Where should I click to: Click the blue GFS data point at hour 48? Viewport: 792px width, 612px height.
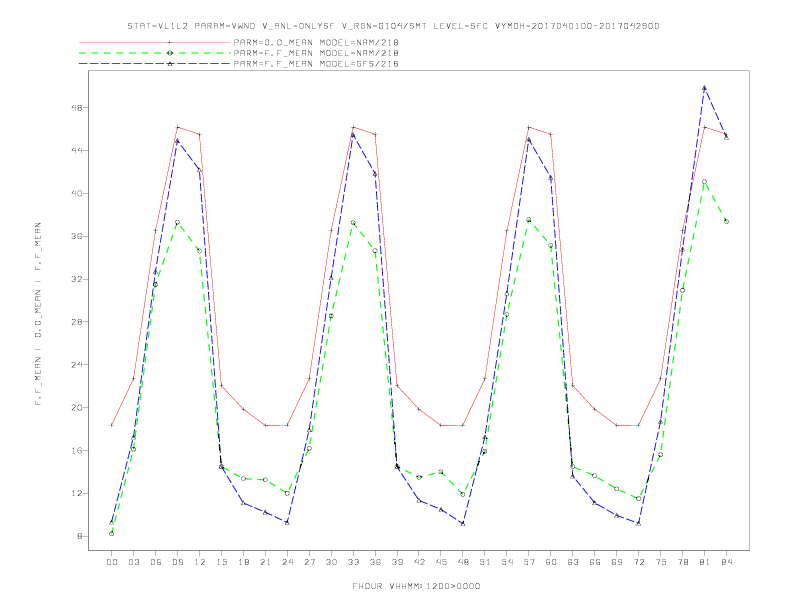click(463, 524)
